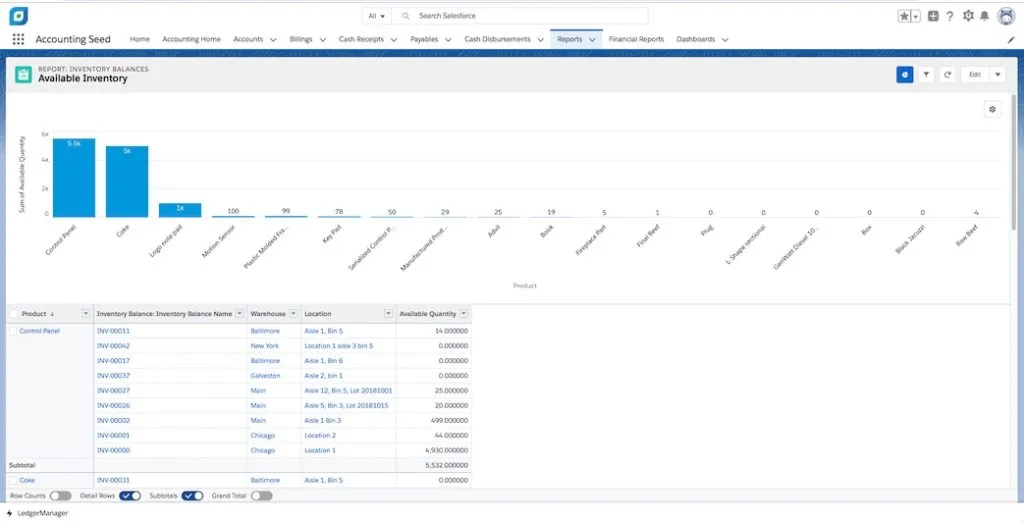The width and height of the screenshot is (1024, 523).
Task: Go to the Accounting Home tab
Action: click(x=191, y=39)
